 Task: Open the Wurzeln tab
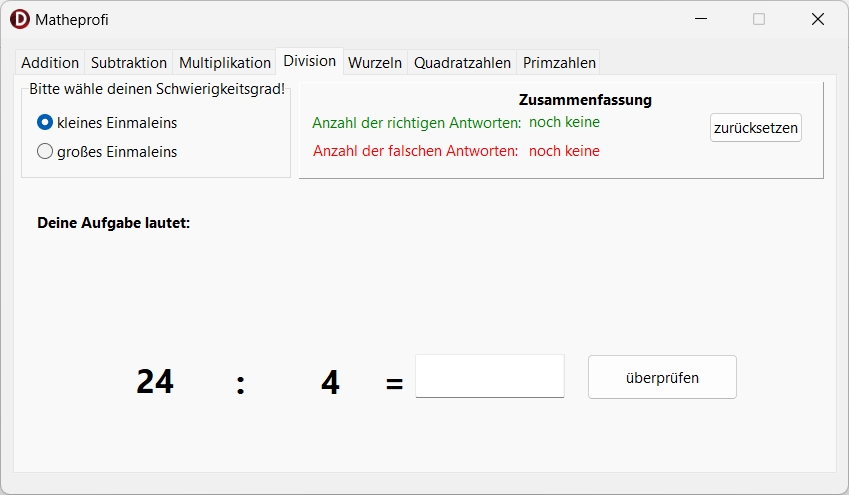coord(375,62)
